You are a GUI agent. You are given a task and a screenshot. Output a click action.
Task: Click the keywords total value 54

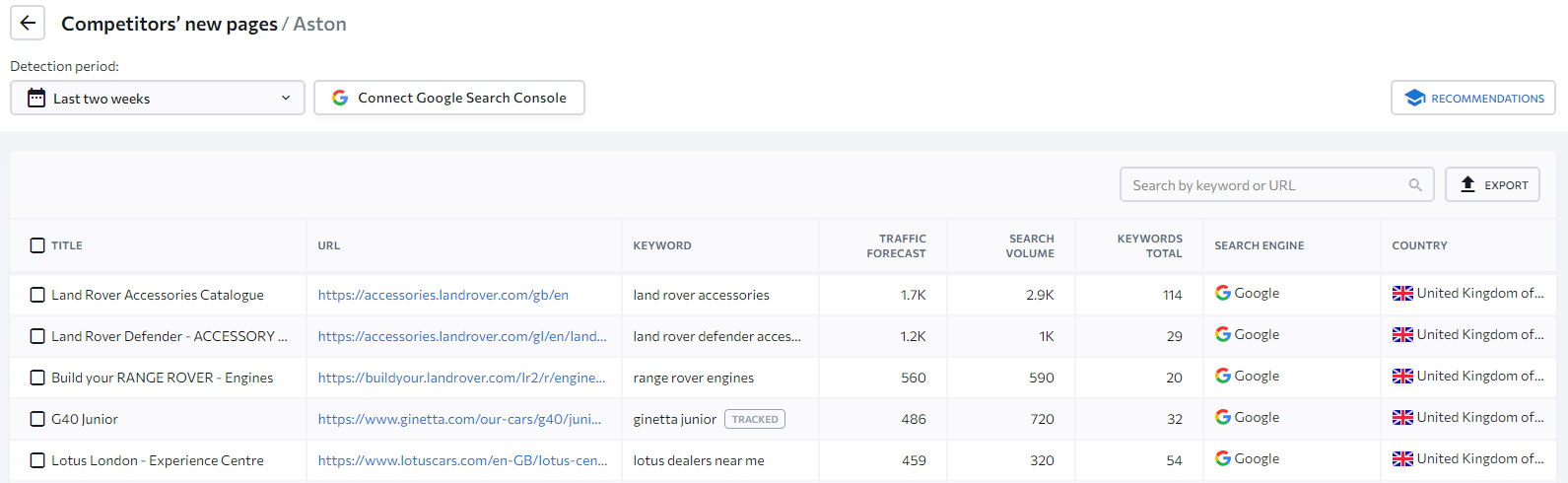1175,460
